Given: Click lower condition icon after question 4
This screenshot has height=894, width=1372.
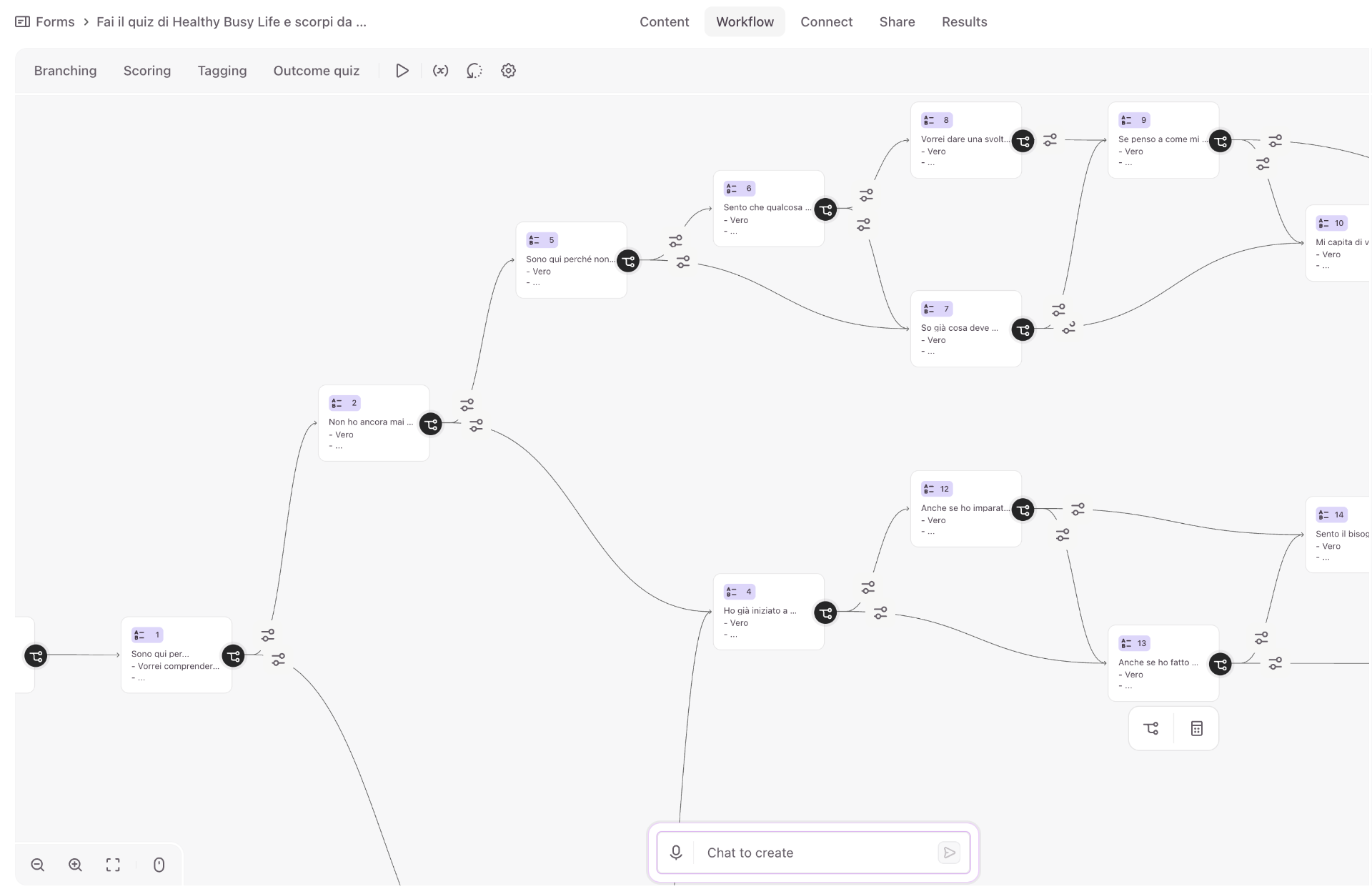Looking at the screenshot, I should (x=880, y=613).
